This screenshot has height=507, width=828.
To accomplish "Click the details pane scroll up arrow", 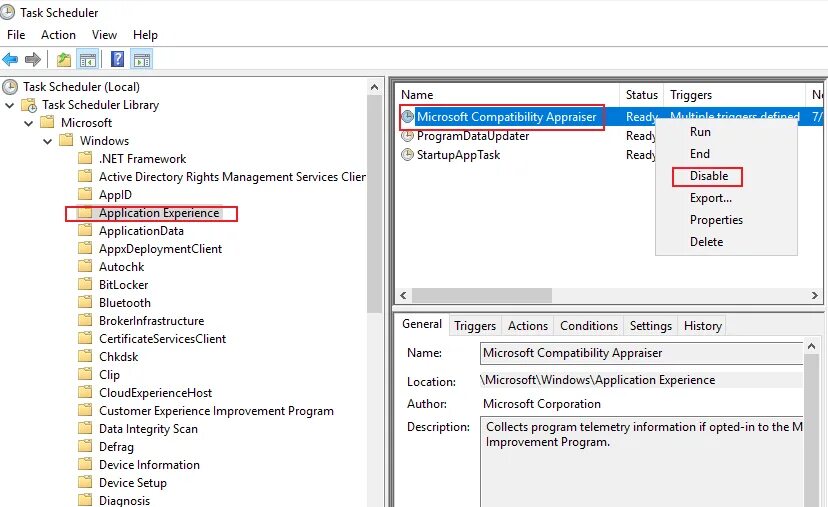I will coord(812,346).
